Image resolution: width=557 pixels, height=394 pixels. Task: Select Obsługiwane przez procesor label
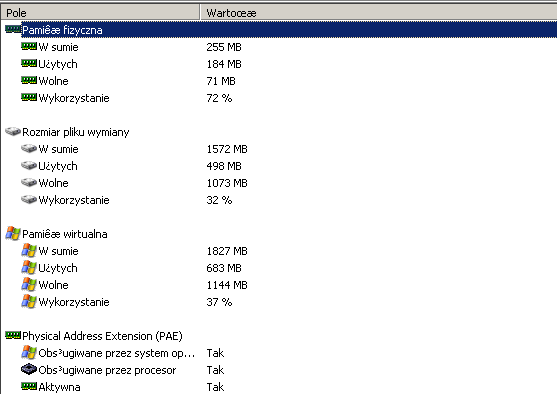coord(107,371)
